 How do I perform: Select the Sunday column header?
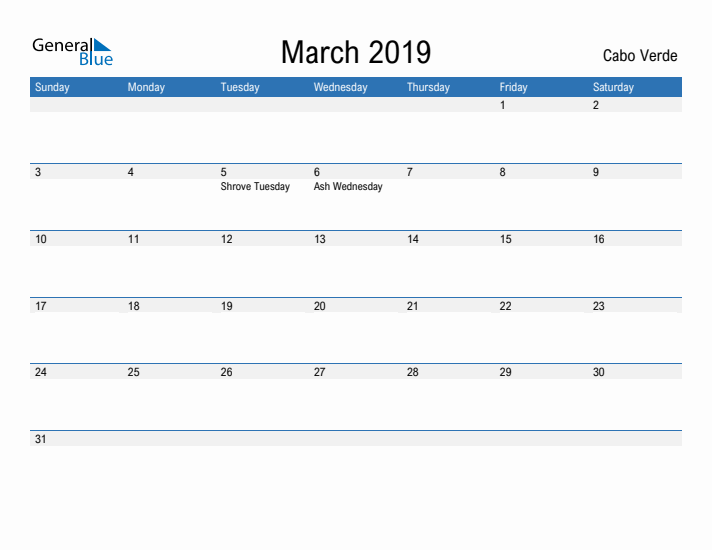pos(52,87)
